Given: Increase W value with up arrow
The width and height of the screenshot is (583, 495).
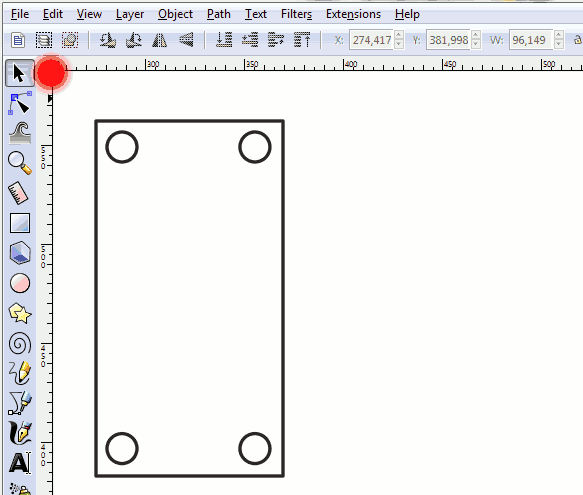Looking at the screenshot, I should (x=558, y=35).
